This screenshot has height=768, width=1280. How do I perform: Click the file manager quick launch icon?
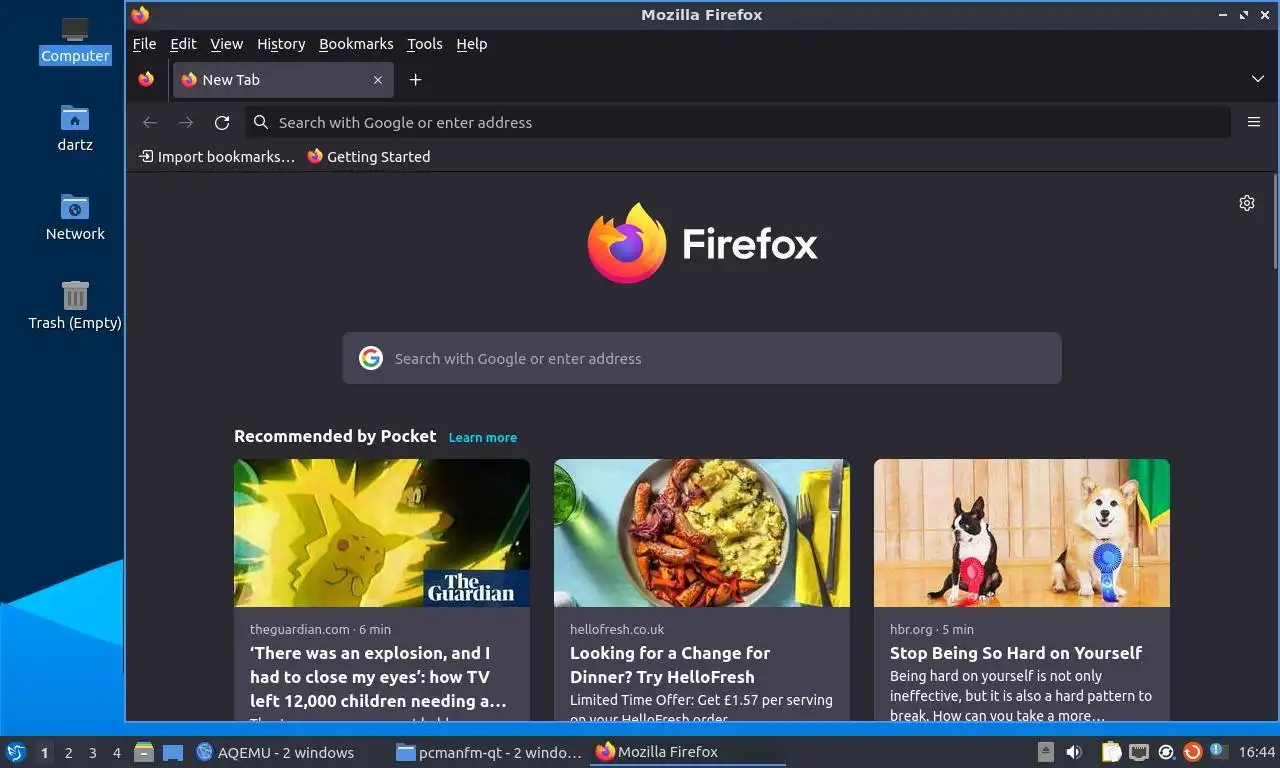[144, 752]
